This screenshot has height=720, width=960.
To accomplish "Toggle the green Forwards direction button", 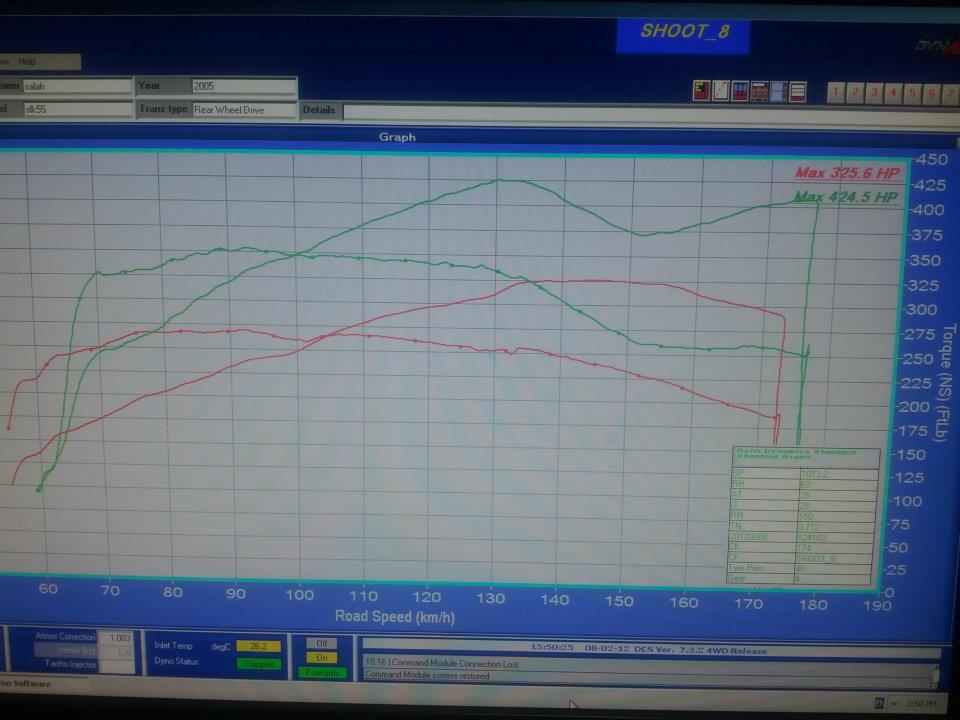I will (x=320, y=673).
